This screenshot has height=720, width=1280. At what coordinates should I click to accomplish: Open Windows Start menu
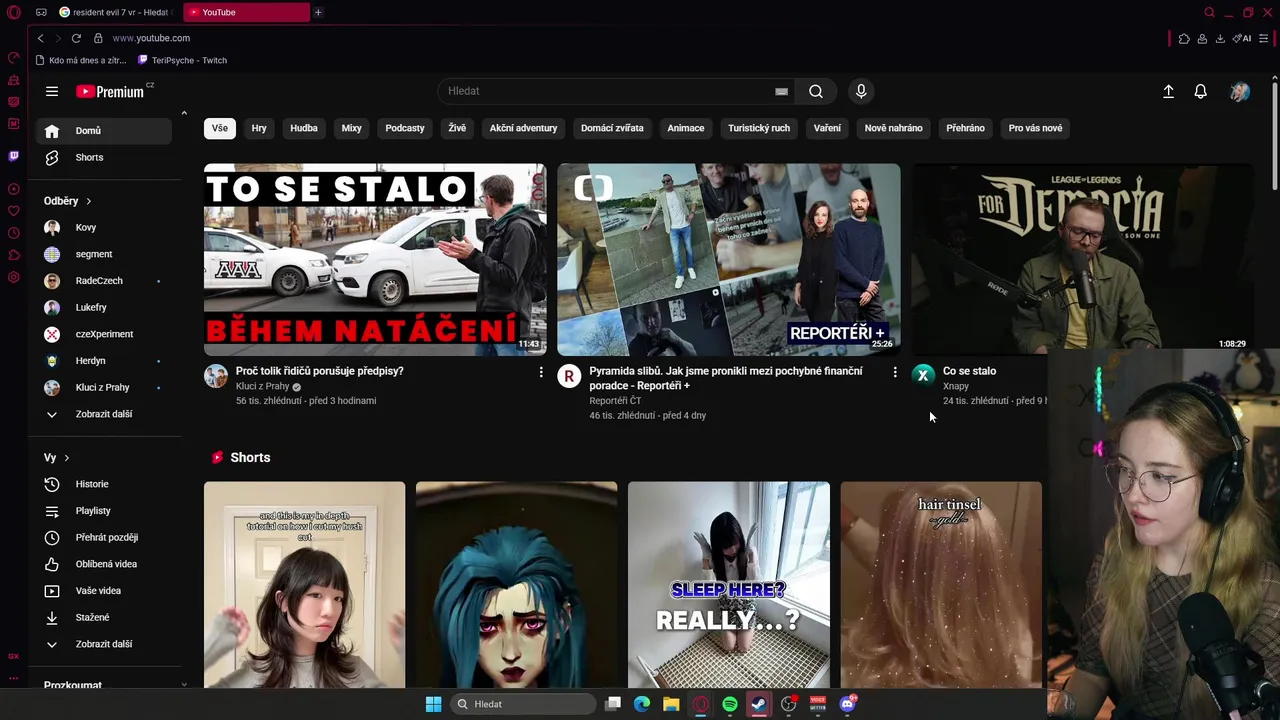(433, 704)
